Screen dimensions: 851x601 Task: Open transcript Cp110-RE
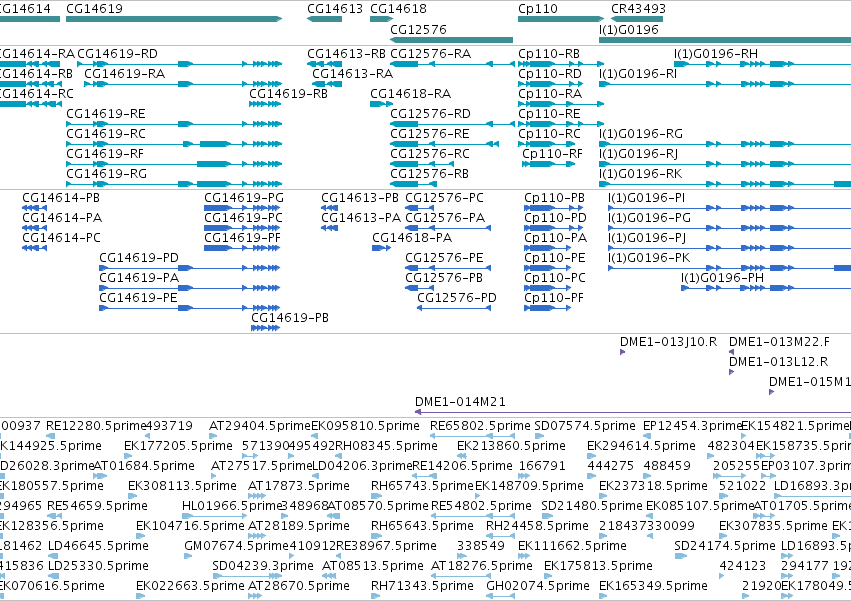pos(549,114)
